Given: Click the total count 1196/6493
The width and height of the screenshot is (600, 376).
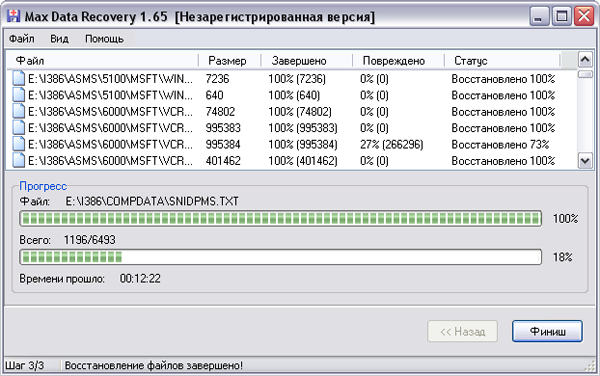Looking at the screenshot, I should 90,240.
